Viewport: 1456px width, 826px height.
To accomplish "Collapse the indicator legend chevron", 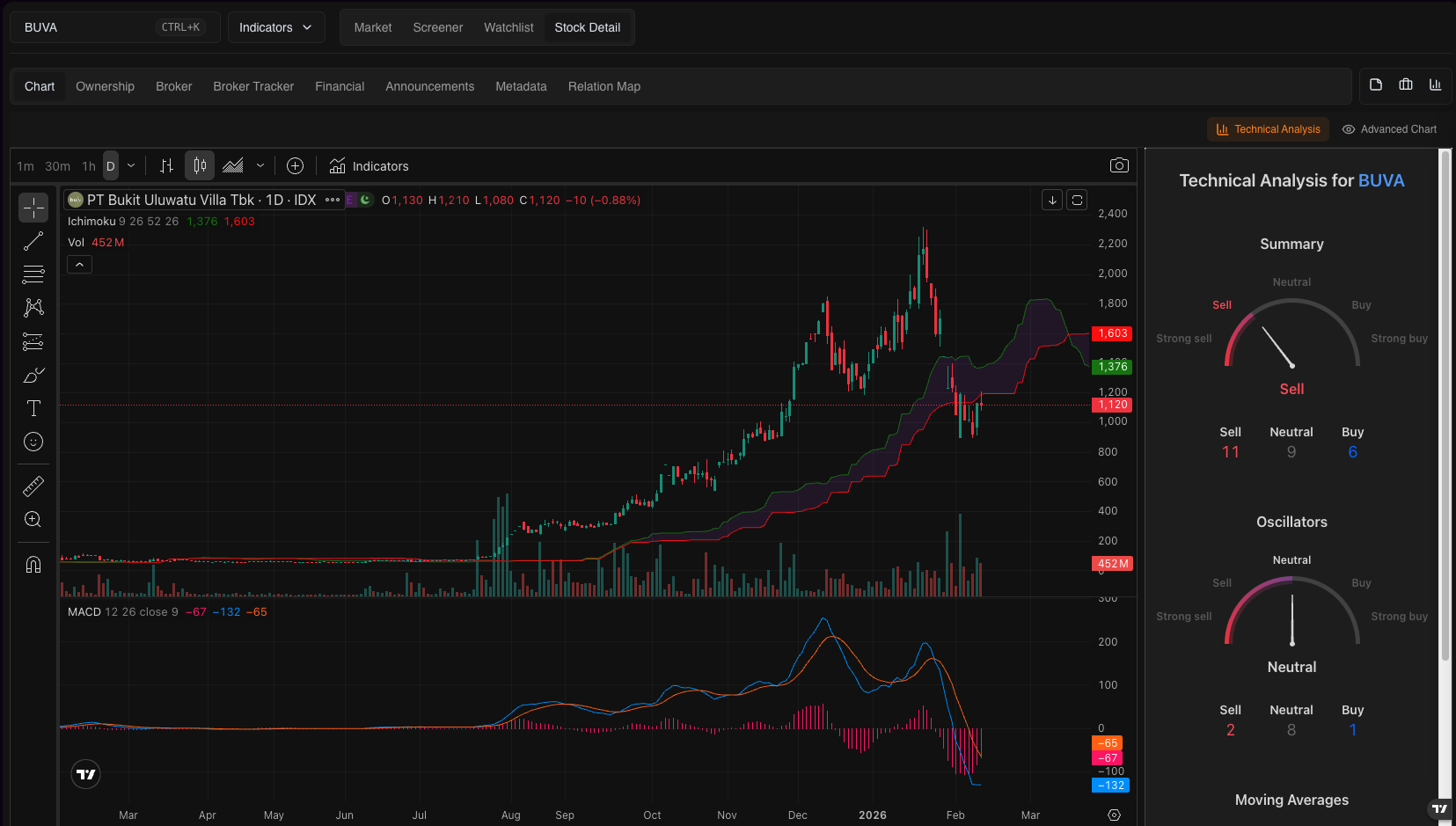I will click(x=79, y=265).
